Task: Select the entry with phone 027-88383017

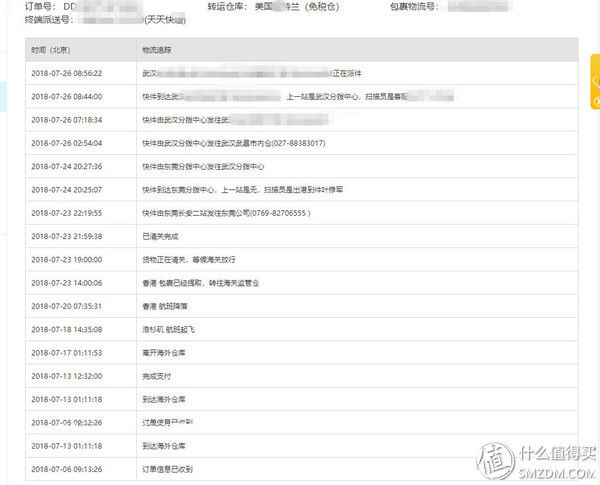Action: 234,143
